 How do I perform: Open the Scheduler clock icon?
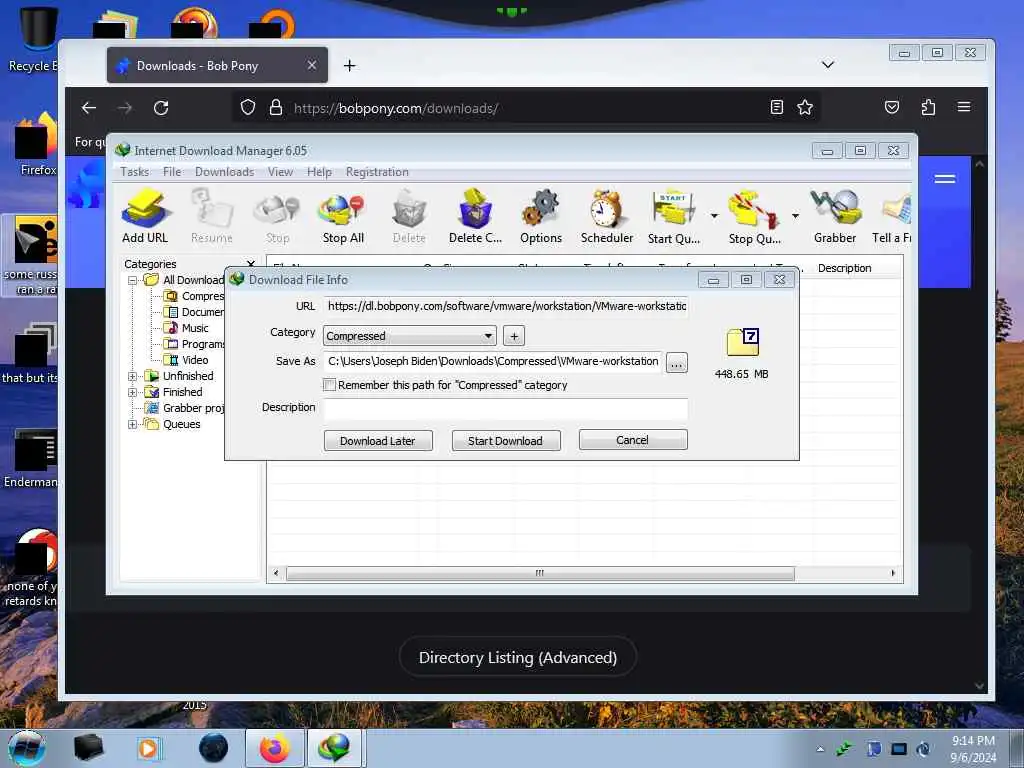point(607,216)
